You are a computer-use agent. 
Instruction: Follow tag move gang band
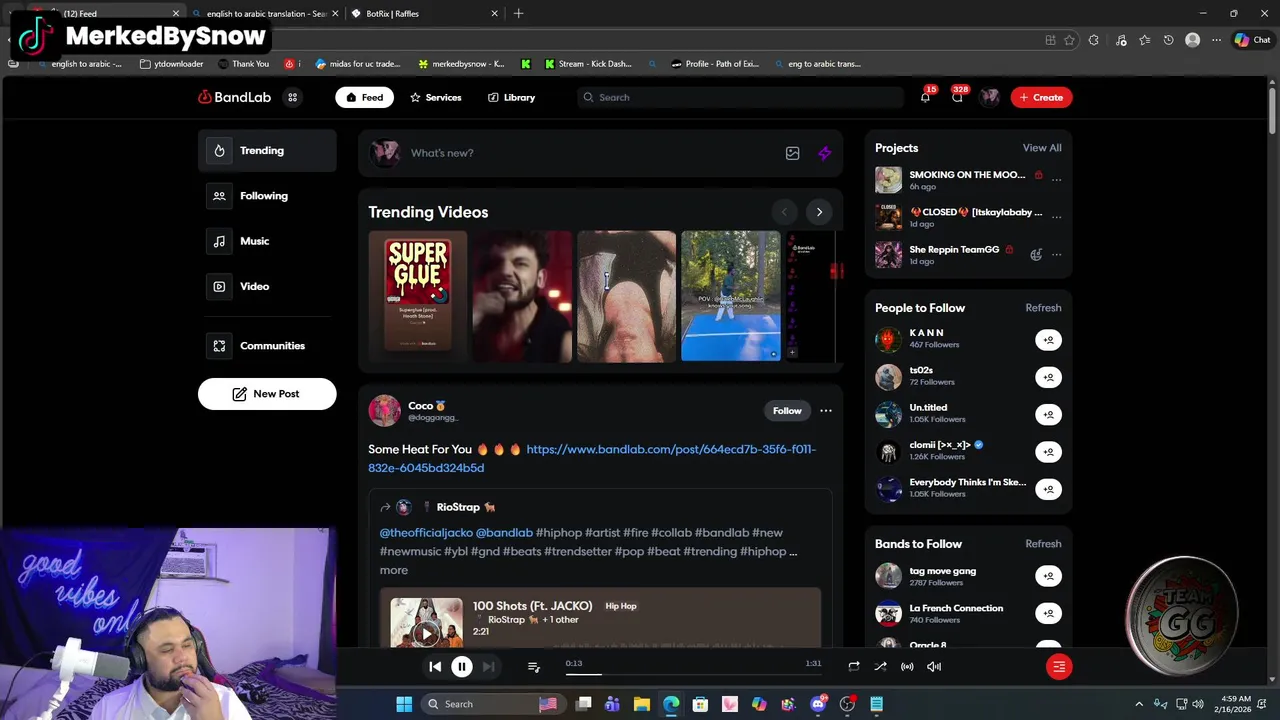(1048, 576)
